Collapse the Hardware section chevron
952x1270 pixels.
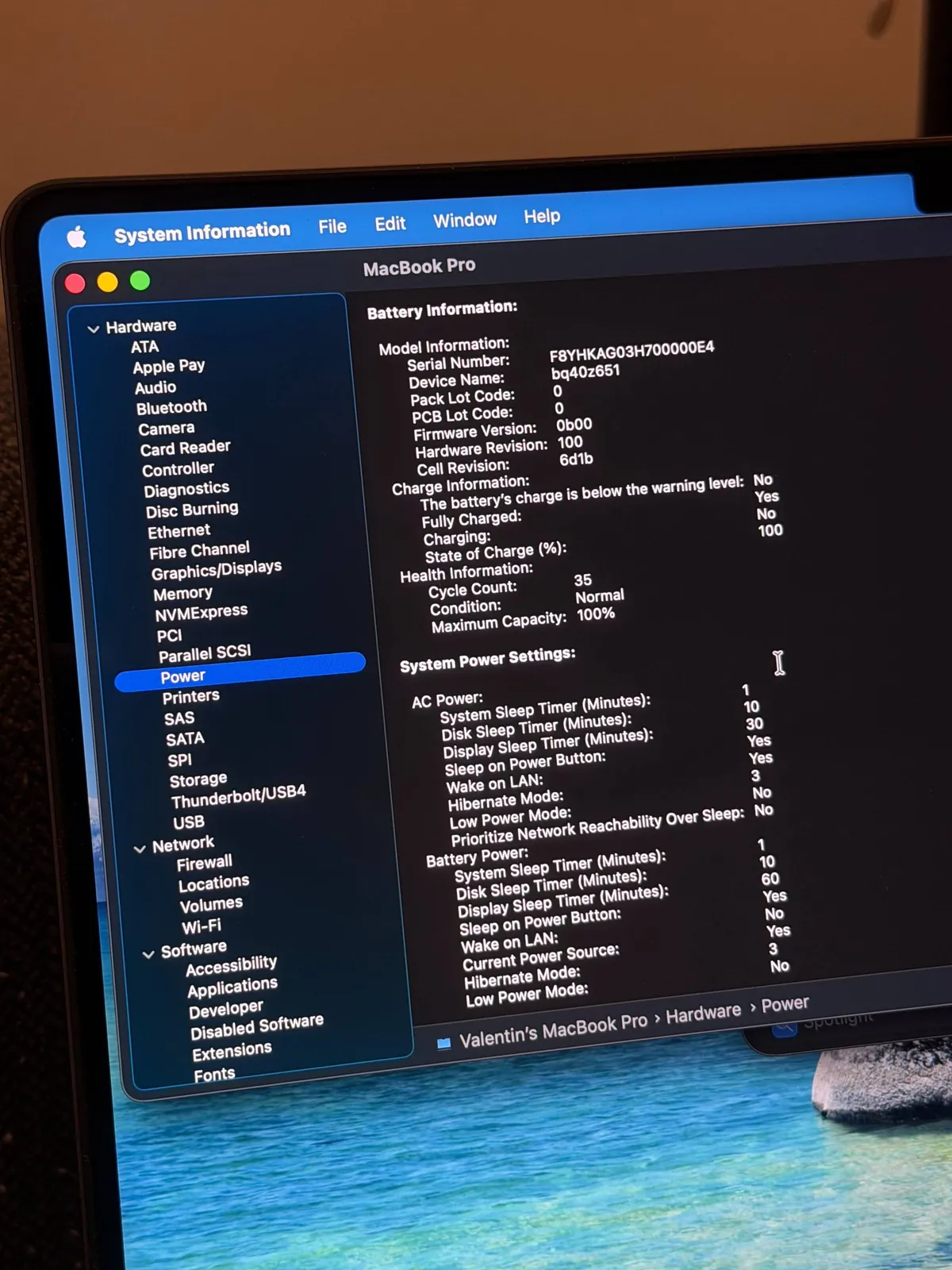click(x=93, y=329)
